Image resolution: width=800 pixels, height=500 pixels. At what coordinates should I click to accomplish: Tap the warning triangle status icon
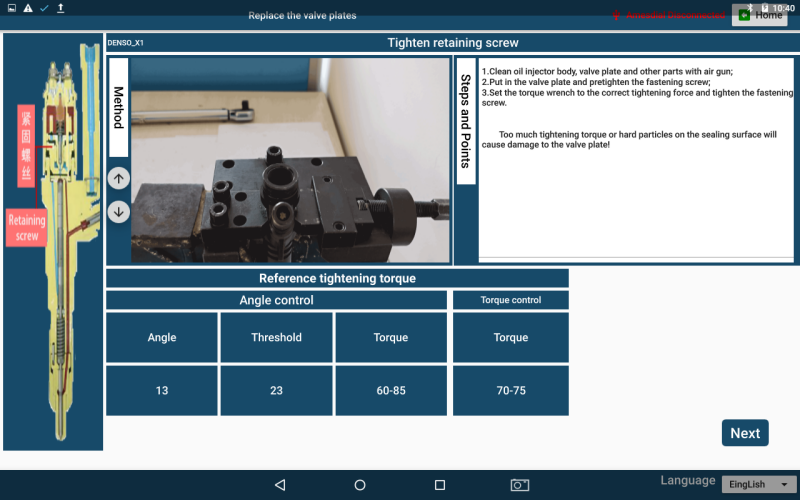point(27,8)
